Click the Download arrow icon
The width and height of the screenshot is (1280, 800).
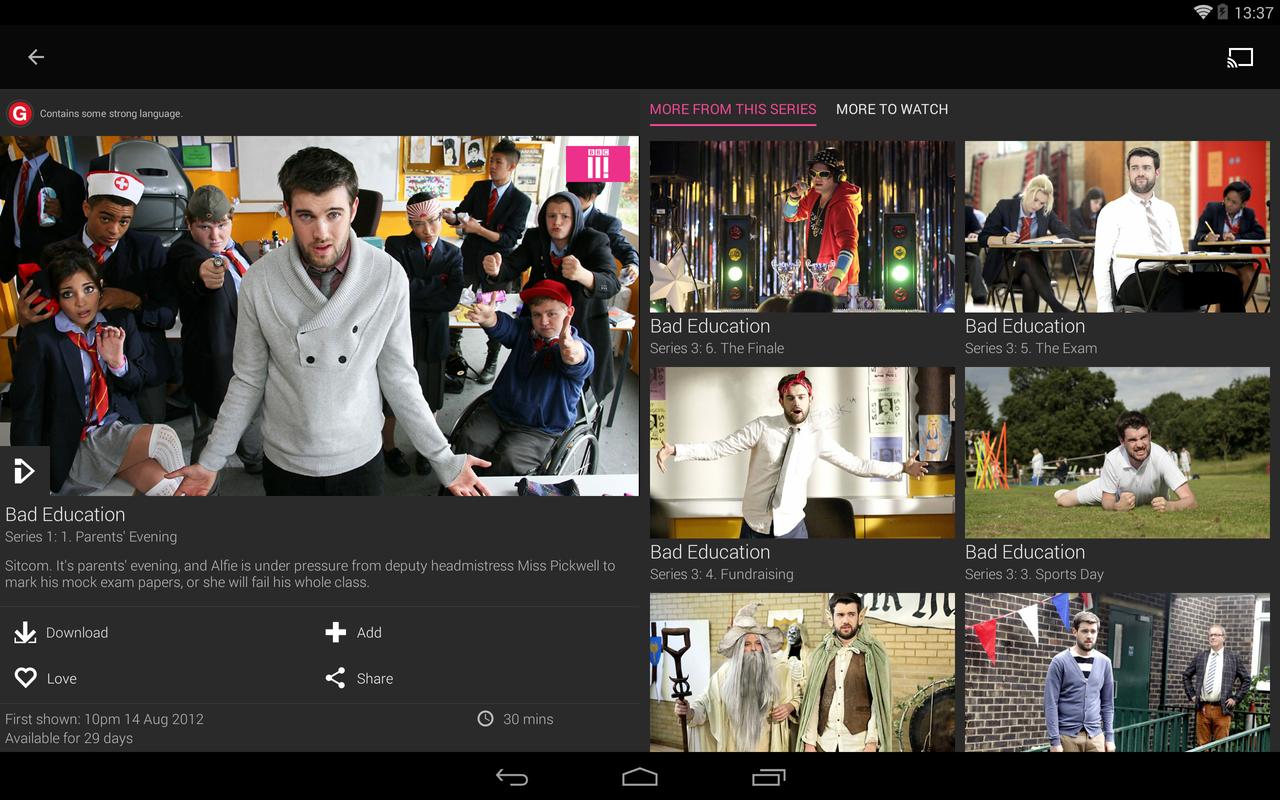[25, 632]
